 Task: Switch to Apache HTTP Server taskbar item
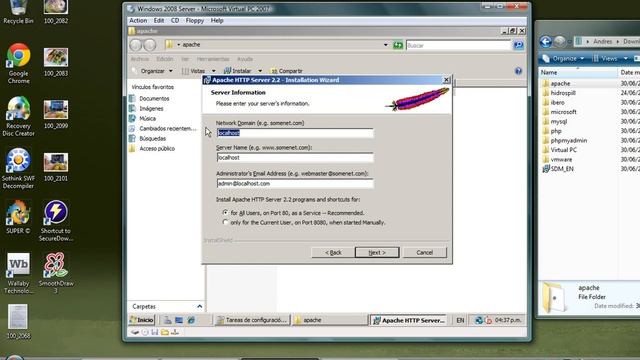[409, 320]
